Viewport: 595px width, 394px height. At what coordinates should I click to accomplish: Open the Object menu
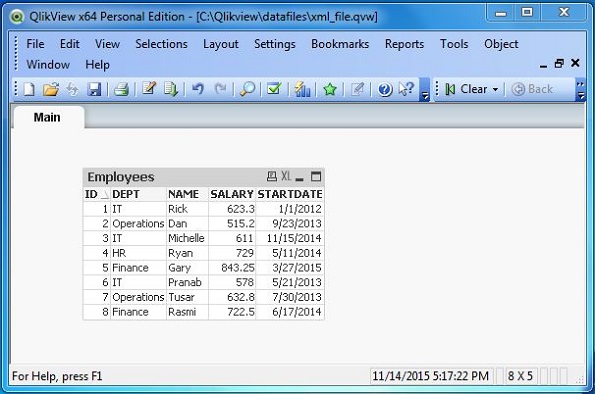501,44
